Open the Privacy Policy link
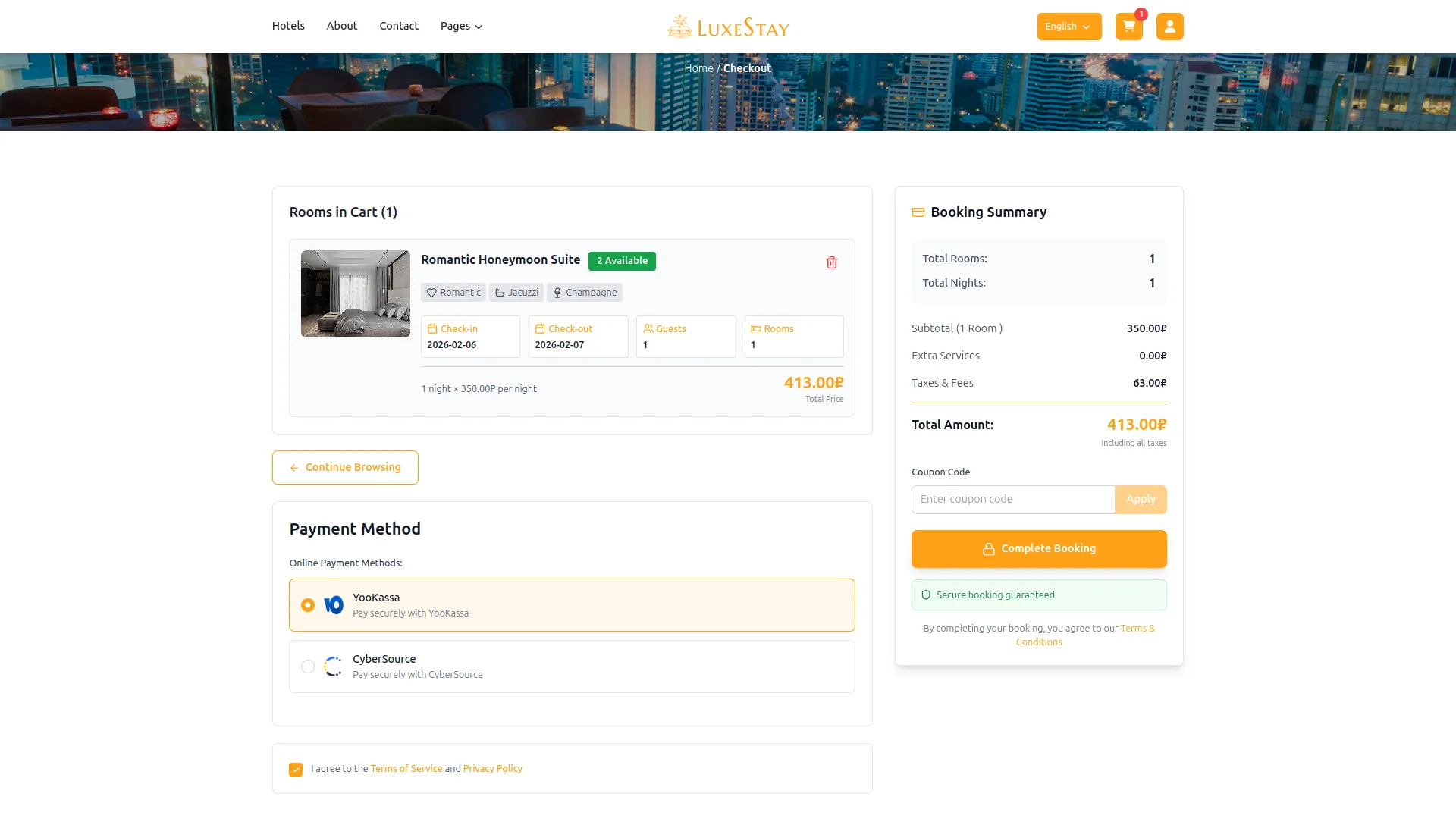The width and height of the screenshot is (1456, 819). (x=492, y=769)
